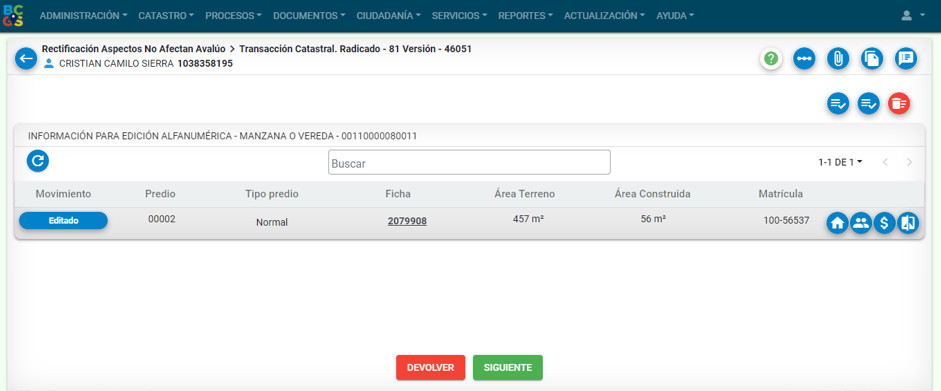
Task: Open the user account dropdown
Action: point(913,16)
